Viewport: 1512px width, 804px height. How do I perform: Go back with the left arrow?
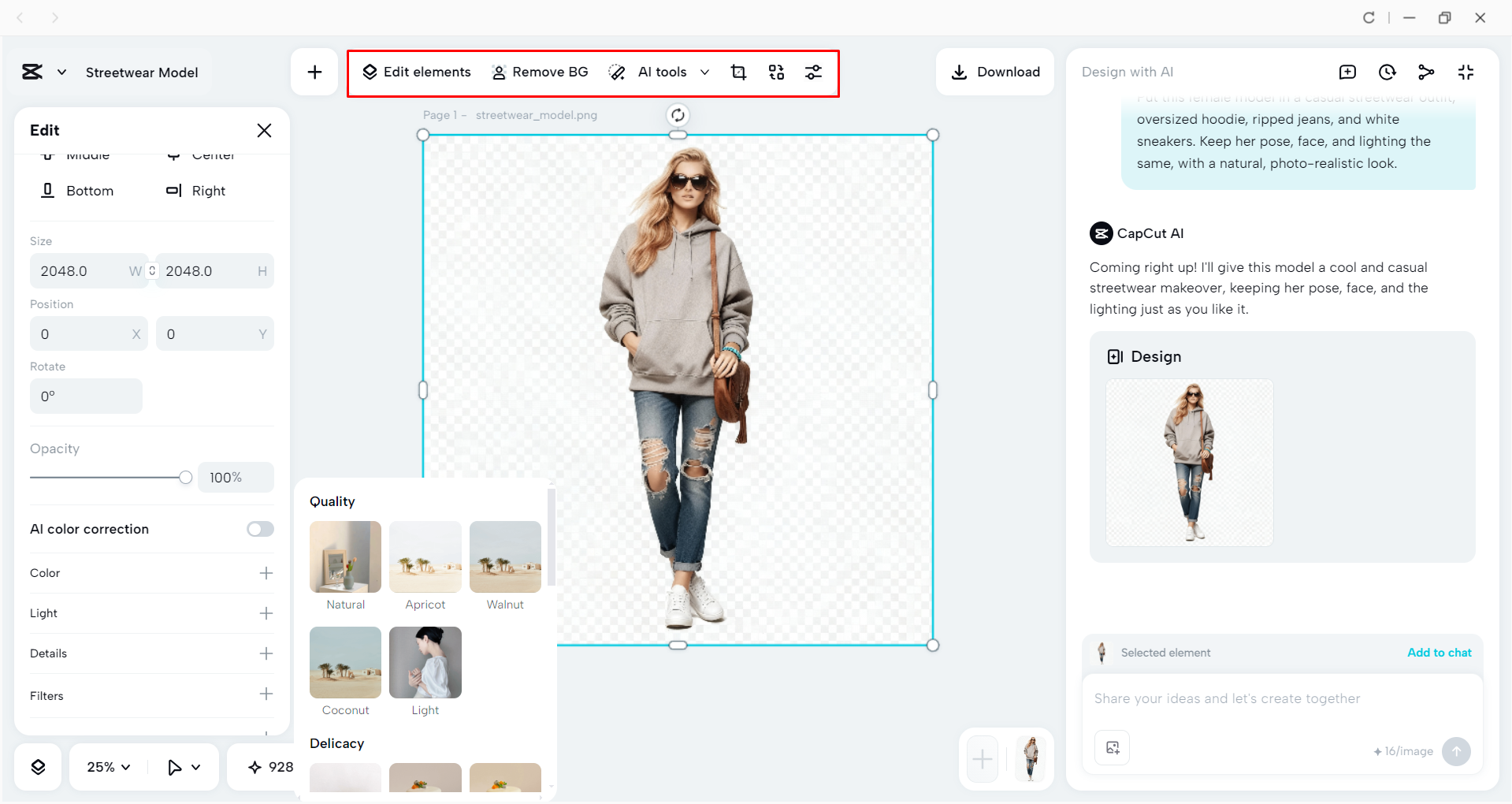(20, 17)
